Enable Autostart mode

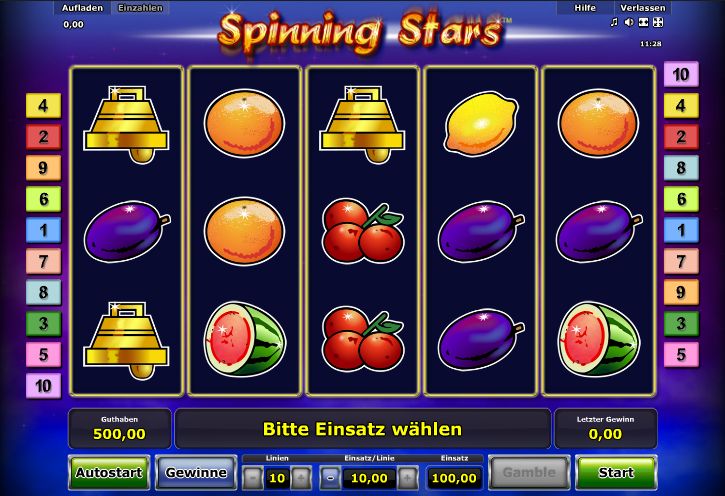pyautogui.click(x=109, y=472)
